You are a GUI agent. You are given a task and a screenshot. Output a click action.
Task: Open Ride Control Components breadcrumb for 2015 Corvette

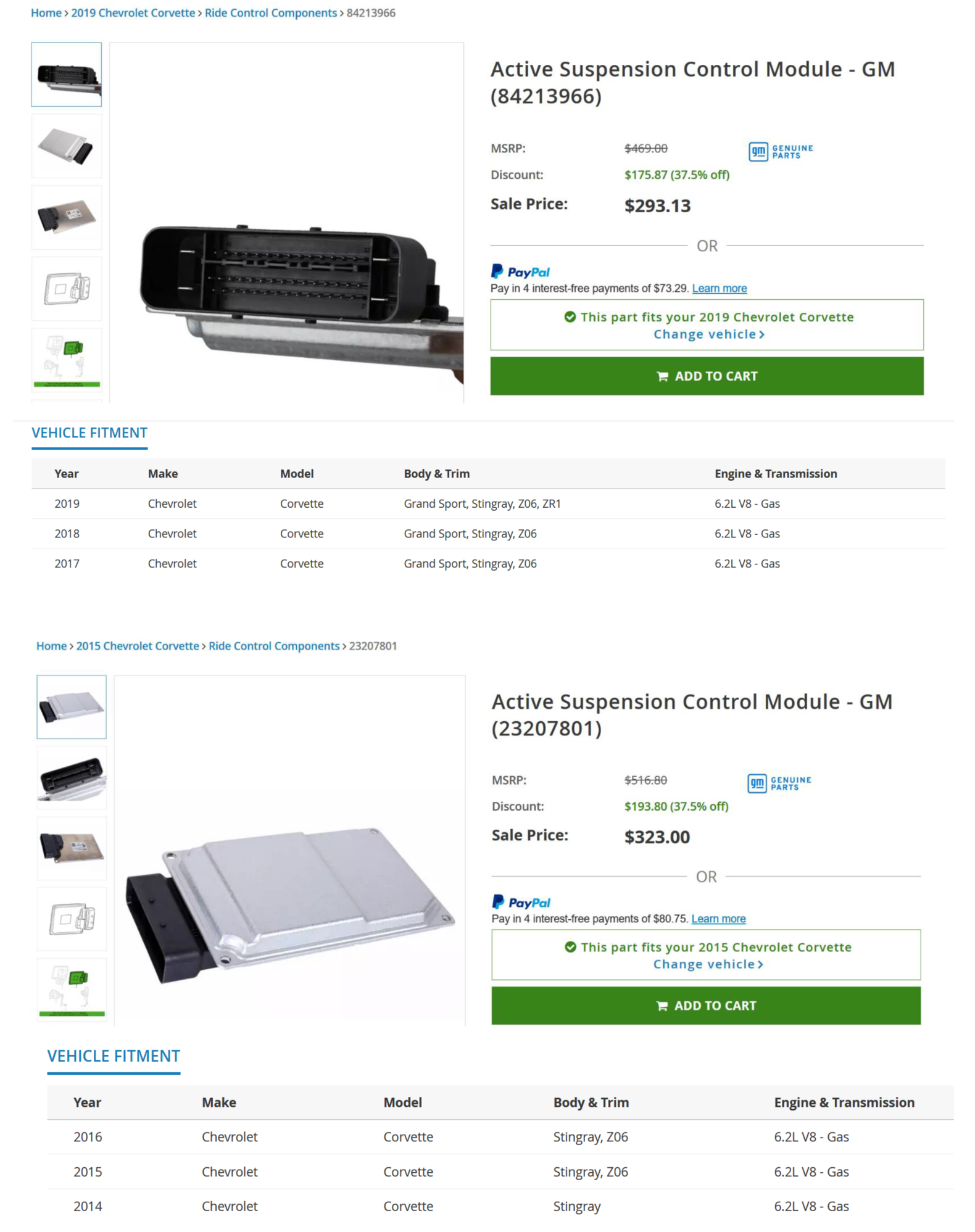(x=274, y=646)
